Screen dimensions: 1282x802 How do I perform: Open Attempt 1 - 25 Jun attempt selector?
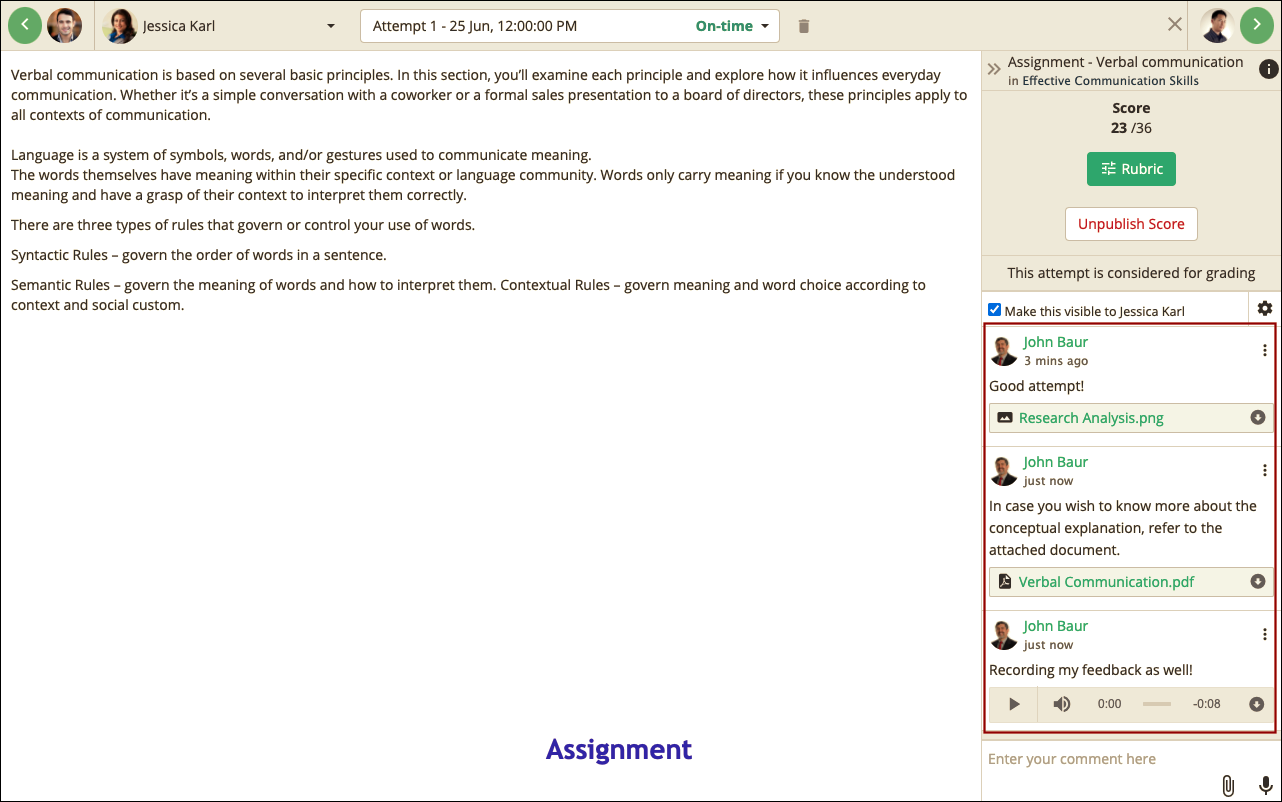(569, 26)
